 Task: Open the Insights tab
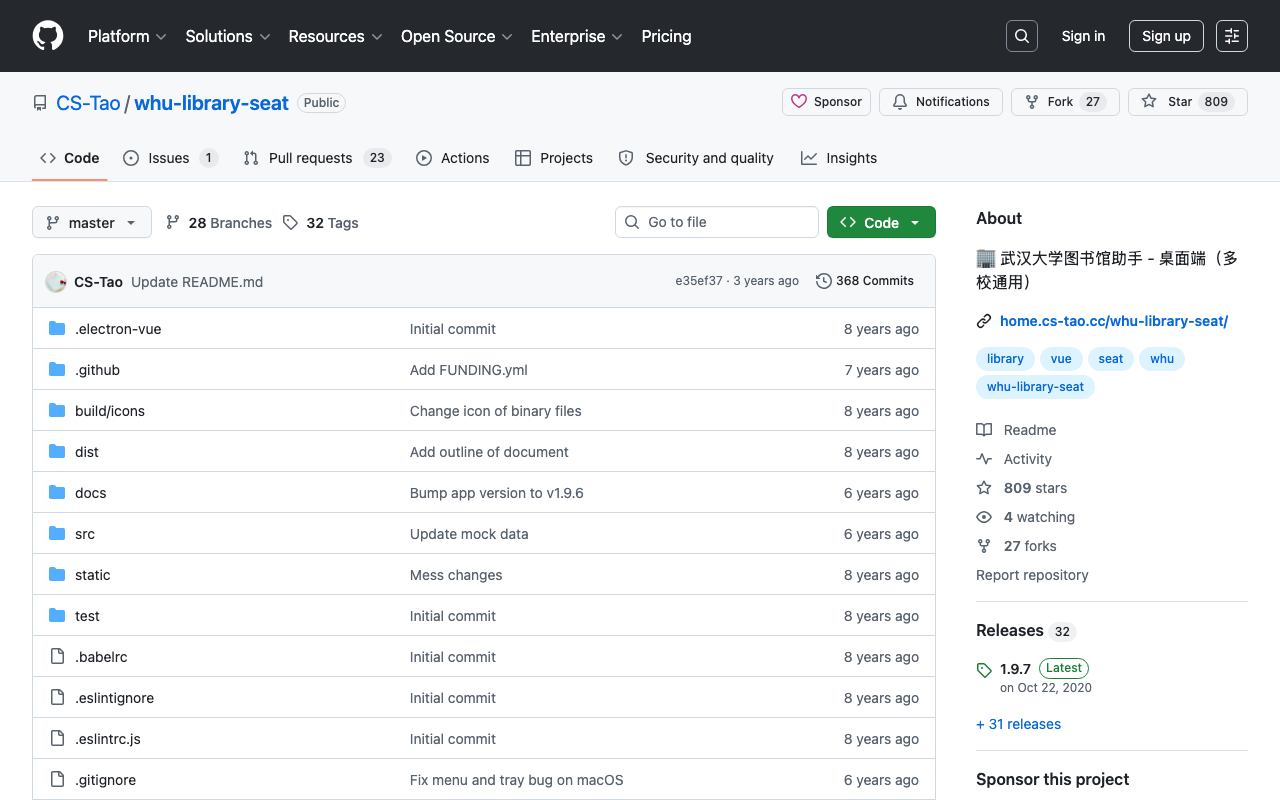[x=839, y=158]
